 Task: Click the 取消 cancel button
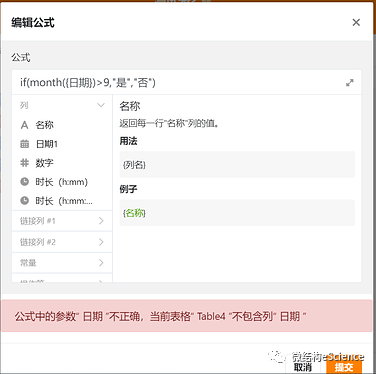(x=303, y=367)
